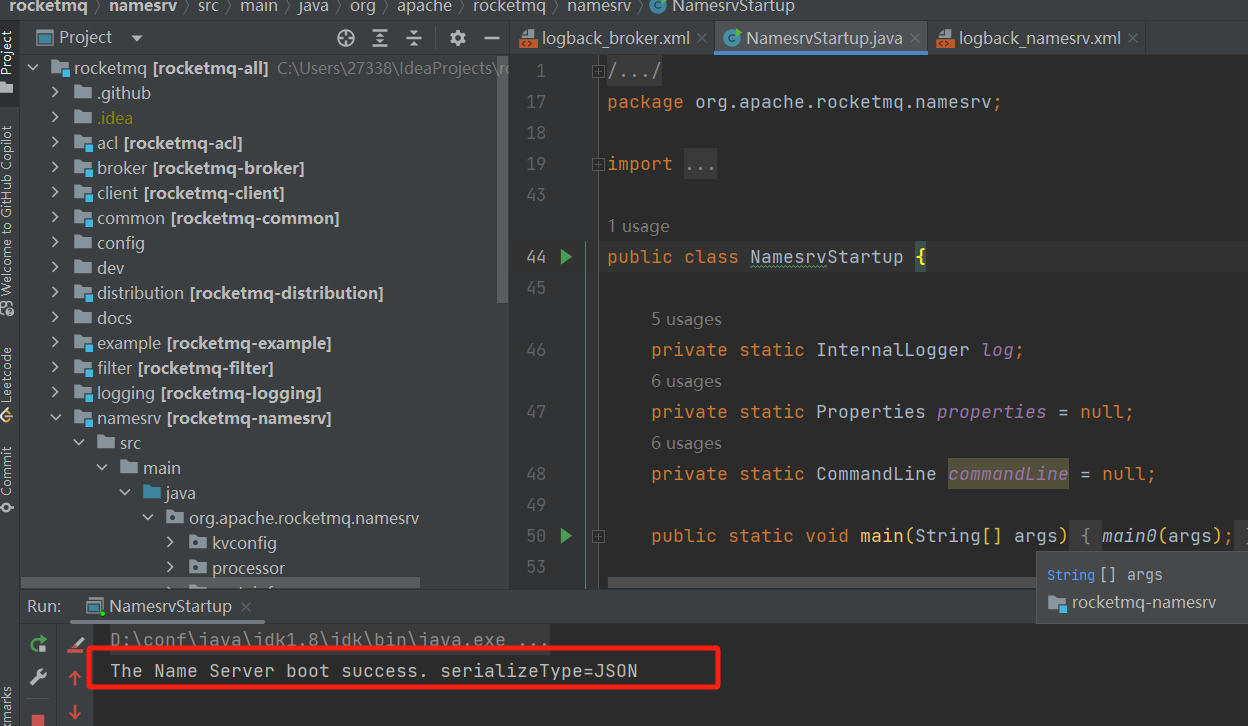Select the client module in tree
1248x726 pixels.
190,193
